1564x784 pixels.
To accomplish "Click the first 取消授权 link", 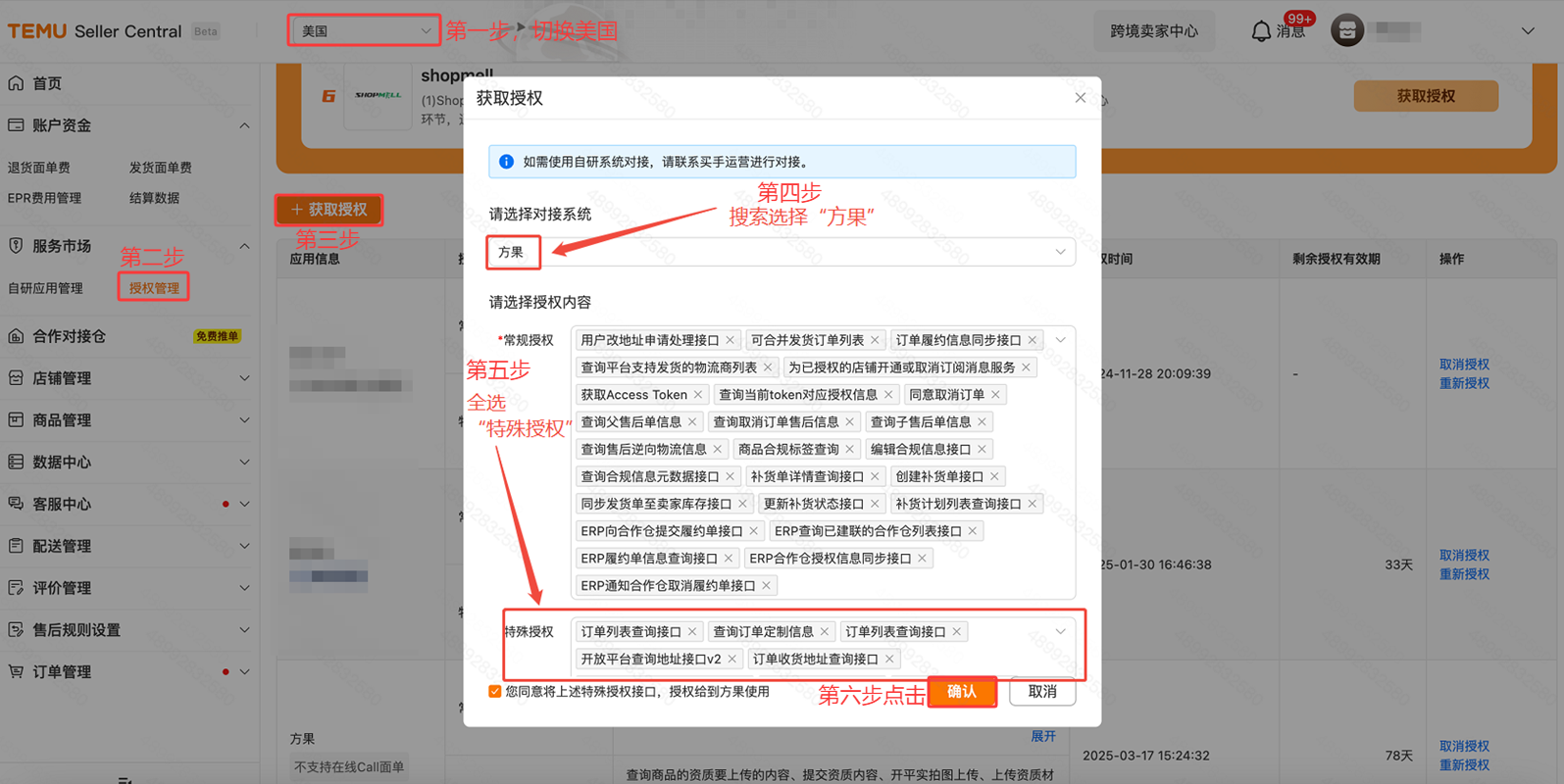I will coord(1463,365).
